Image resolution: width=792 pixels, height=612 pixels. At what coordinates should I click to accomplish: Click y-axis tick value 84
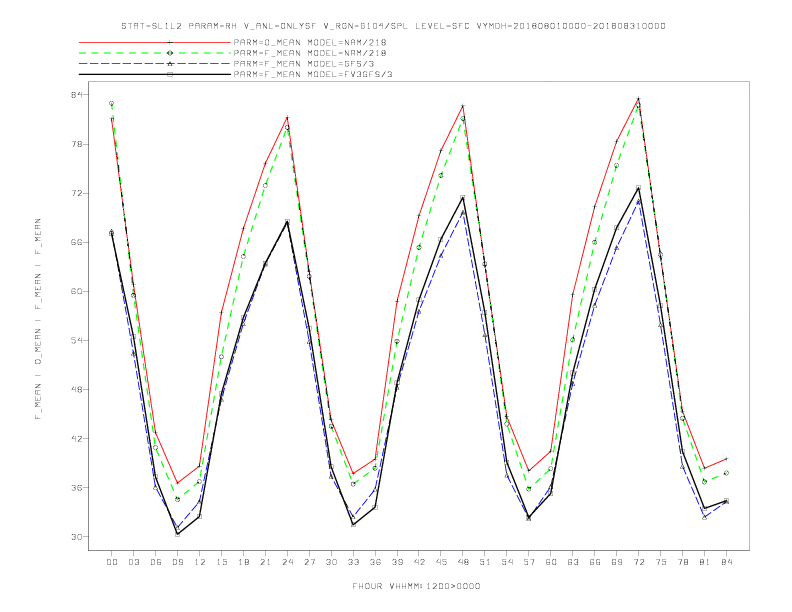coord(77,95)
